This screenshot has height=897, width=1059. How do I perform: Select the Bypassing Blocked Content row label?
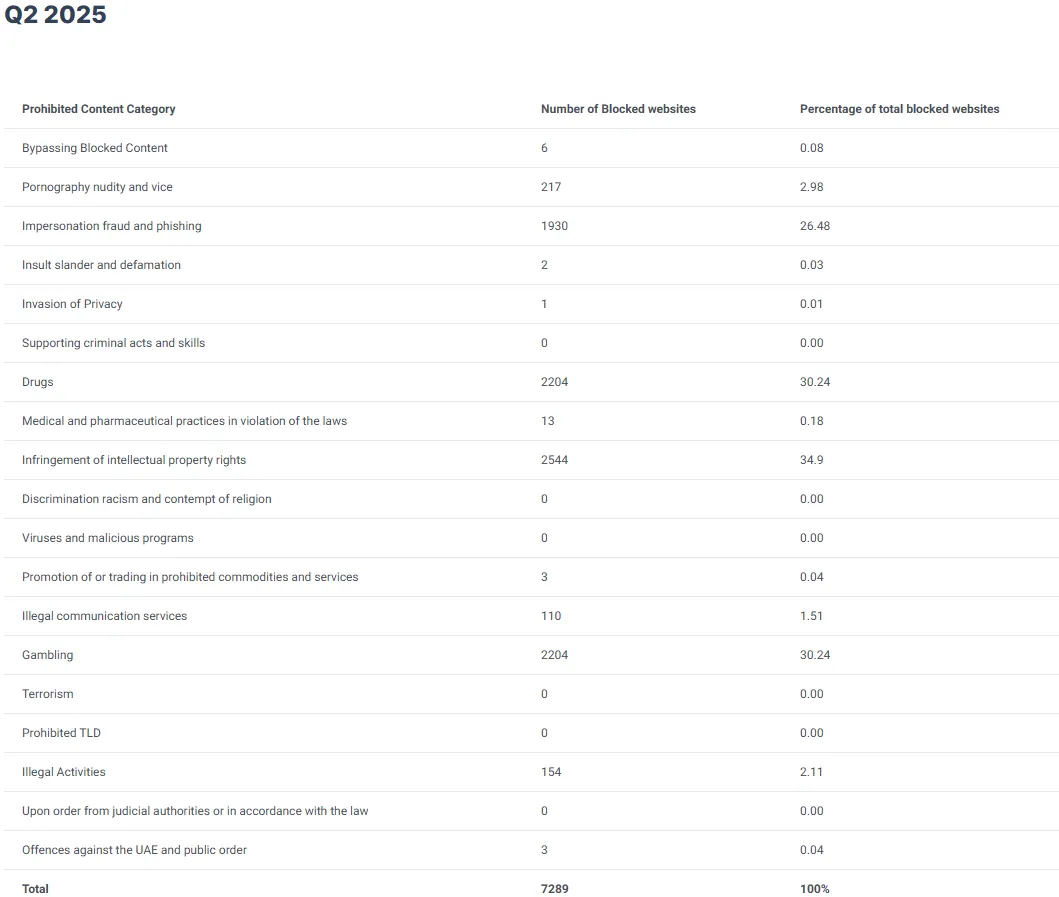[95, 148]
